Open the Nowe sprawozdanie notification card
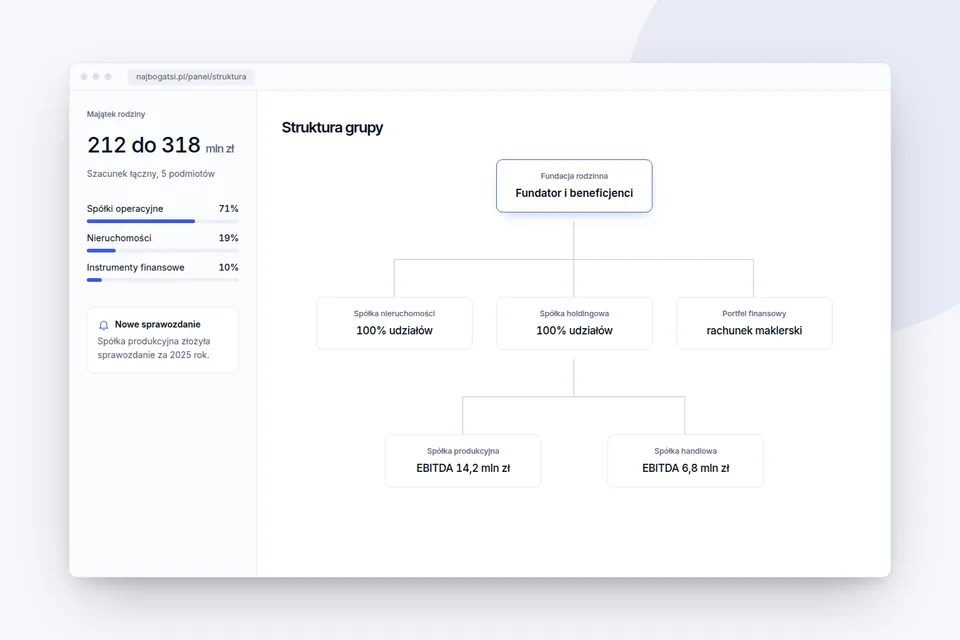The height and width of the screenshot is (640, 960). tap(162, 340)
